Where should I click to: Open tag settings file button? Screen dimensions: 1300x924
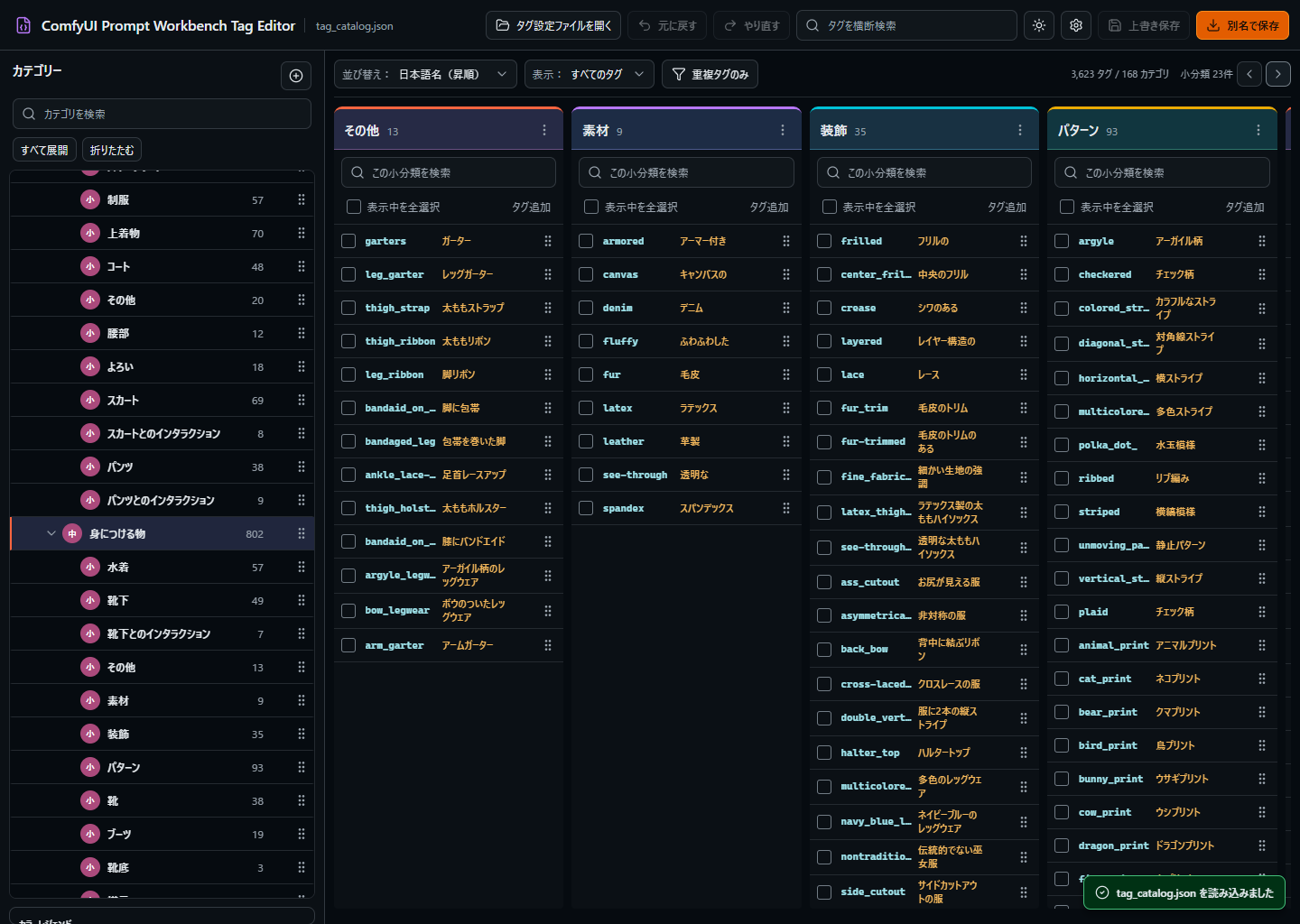click(x=554, y=25)
